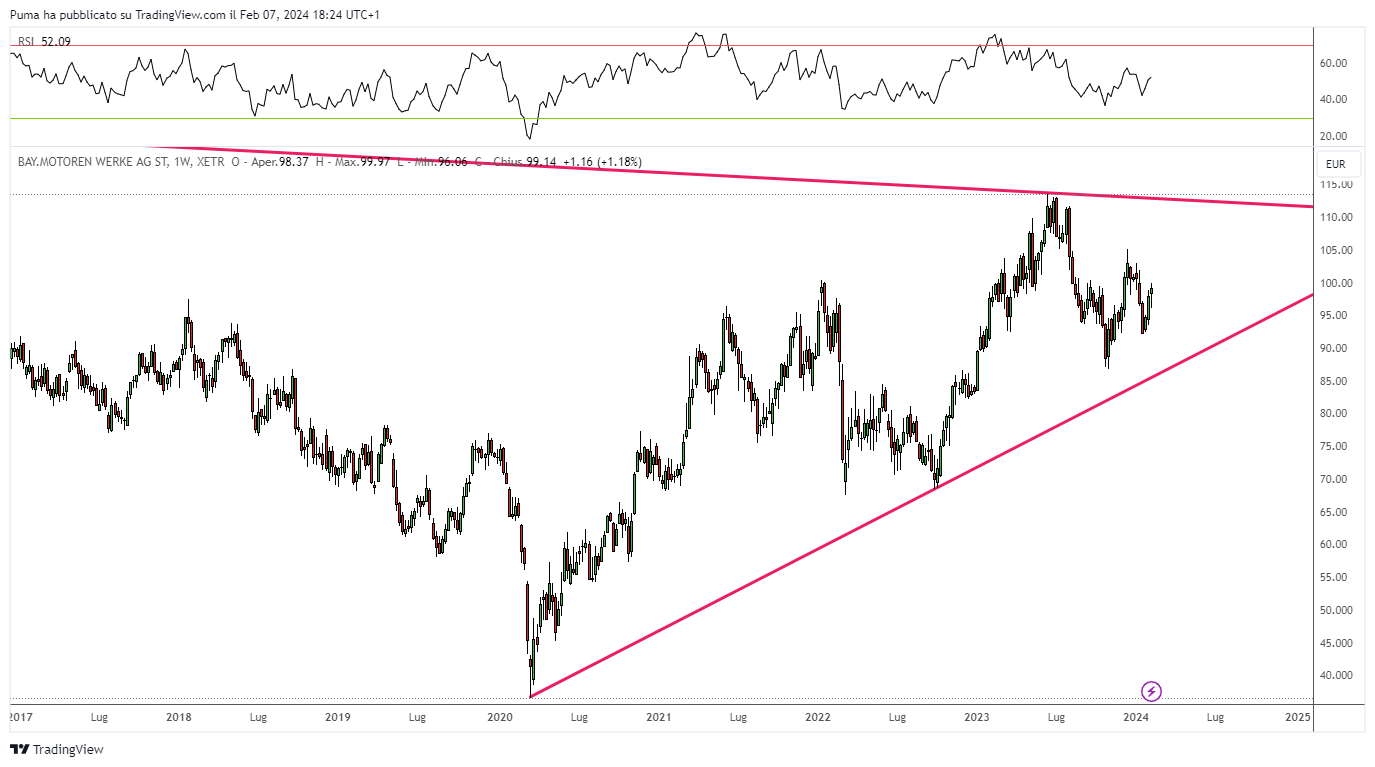Click the 100.00 price axis label

pos(1337,283)
